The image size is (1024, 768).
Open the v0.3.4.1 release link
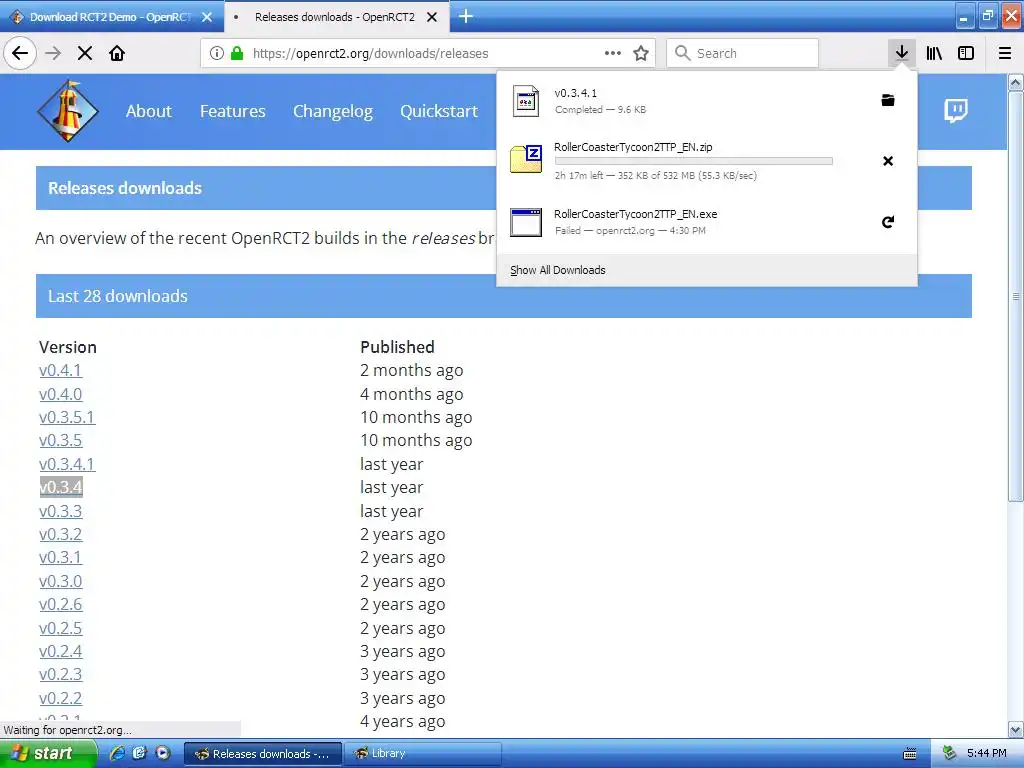[x=67, y=464]
